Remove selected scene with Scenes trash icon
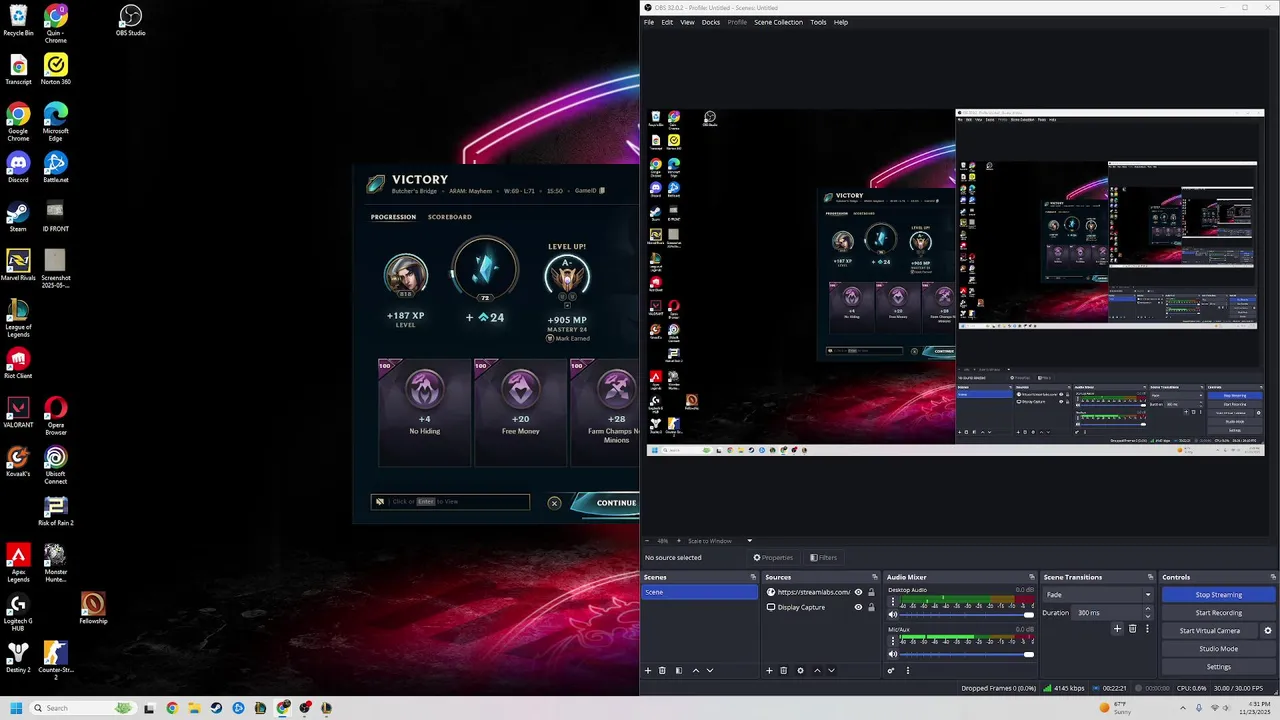Viewport: 1280px width, 720px height. (662, 671)
